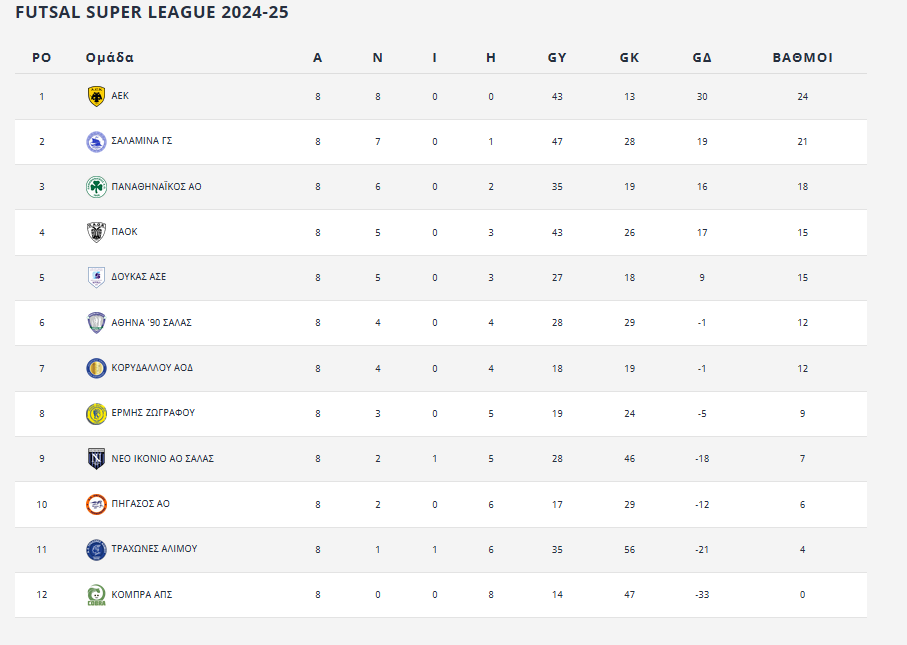
Task: Click the GY goals column header
Action: tap(557, 58)
